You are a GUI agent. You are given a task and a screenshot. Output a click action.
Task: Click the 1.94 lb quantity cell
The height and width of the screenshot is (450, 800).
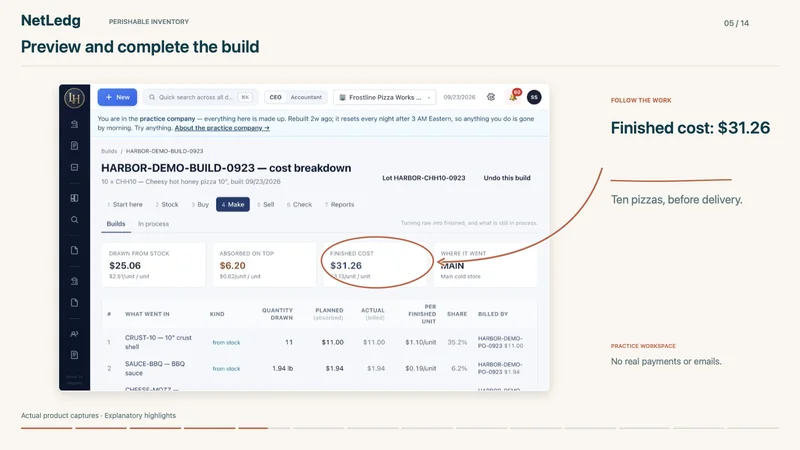click(283, 368)
